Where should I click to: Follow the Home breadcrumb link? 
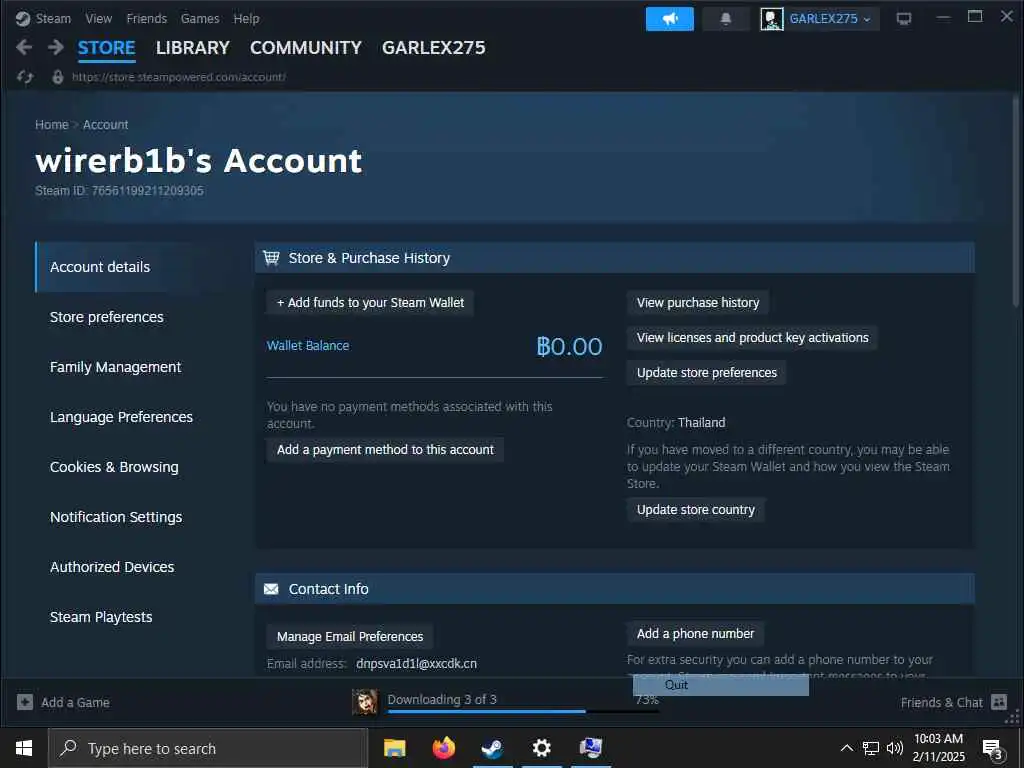(x=52, y=125)
